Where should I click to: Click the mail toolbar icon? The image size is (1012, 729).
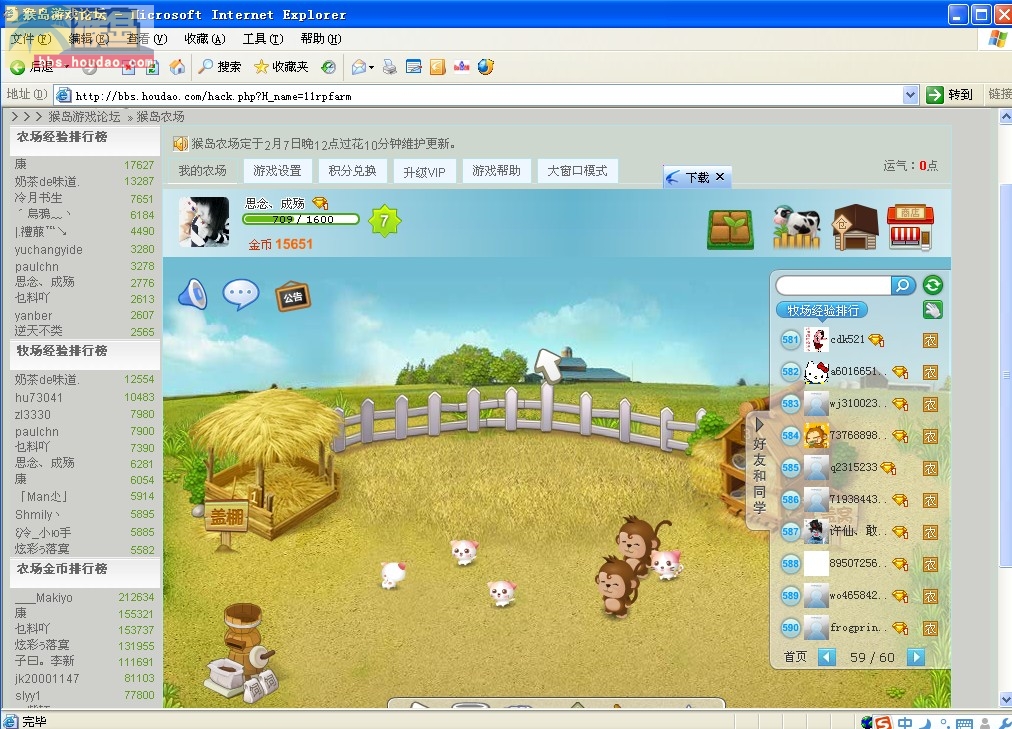[359, 66]
